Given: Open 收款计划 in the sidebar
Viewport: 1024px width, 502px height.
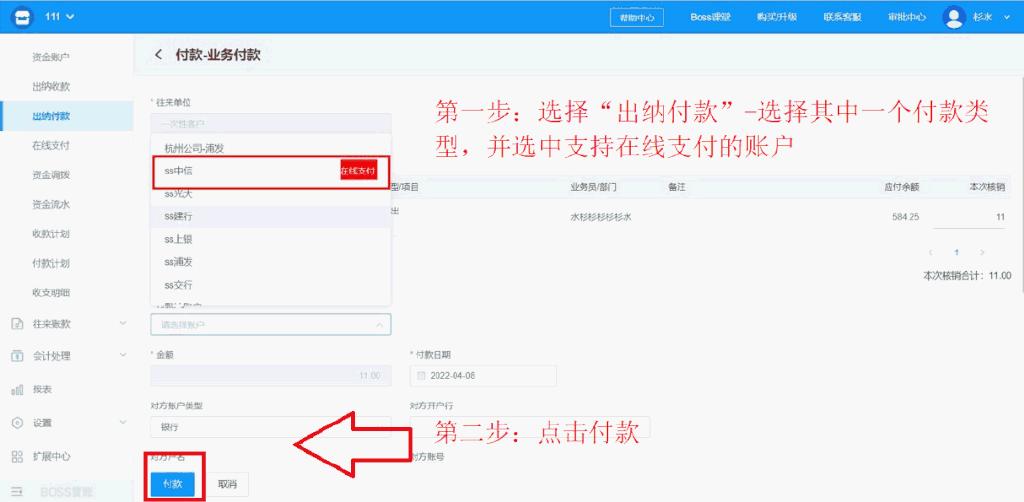Looking at the screenshot, I should [x=51, y=234].
